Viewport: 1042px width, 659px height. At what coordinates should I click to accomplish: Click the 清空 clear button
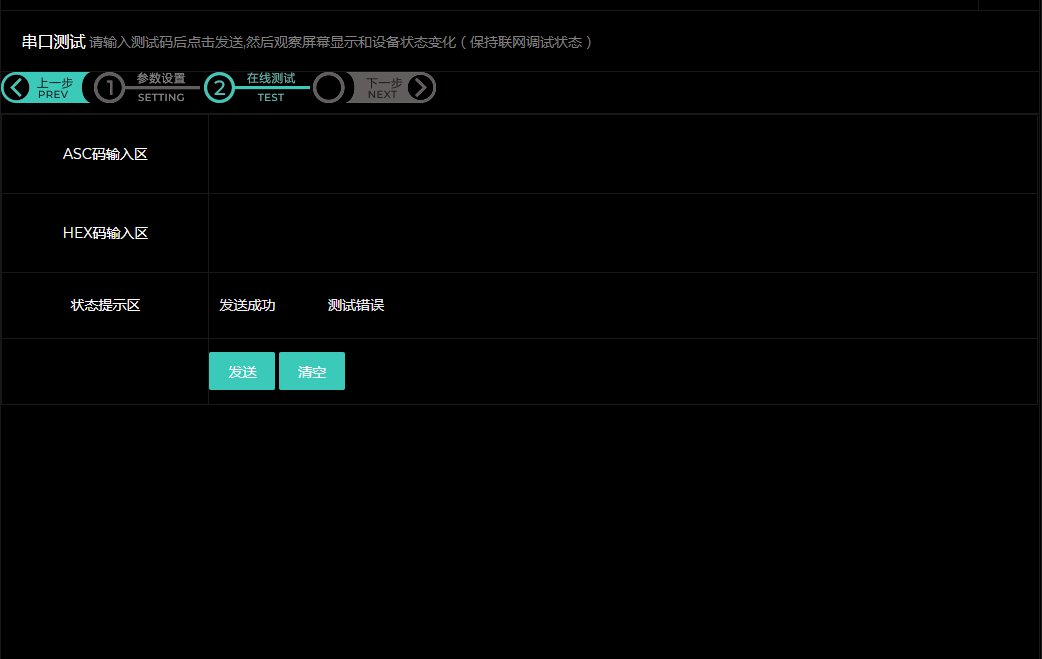(x=312, y=371)
